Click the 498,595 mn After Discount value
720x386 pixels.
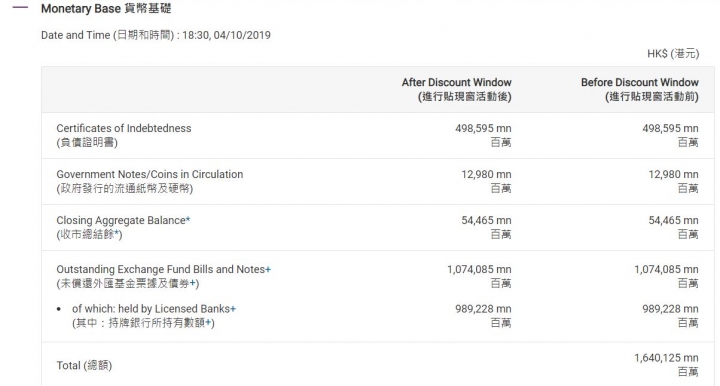pos(483,129)
